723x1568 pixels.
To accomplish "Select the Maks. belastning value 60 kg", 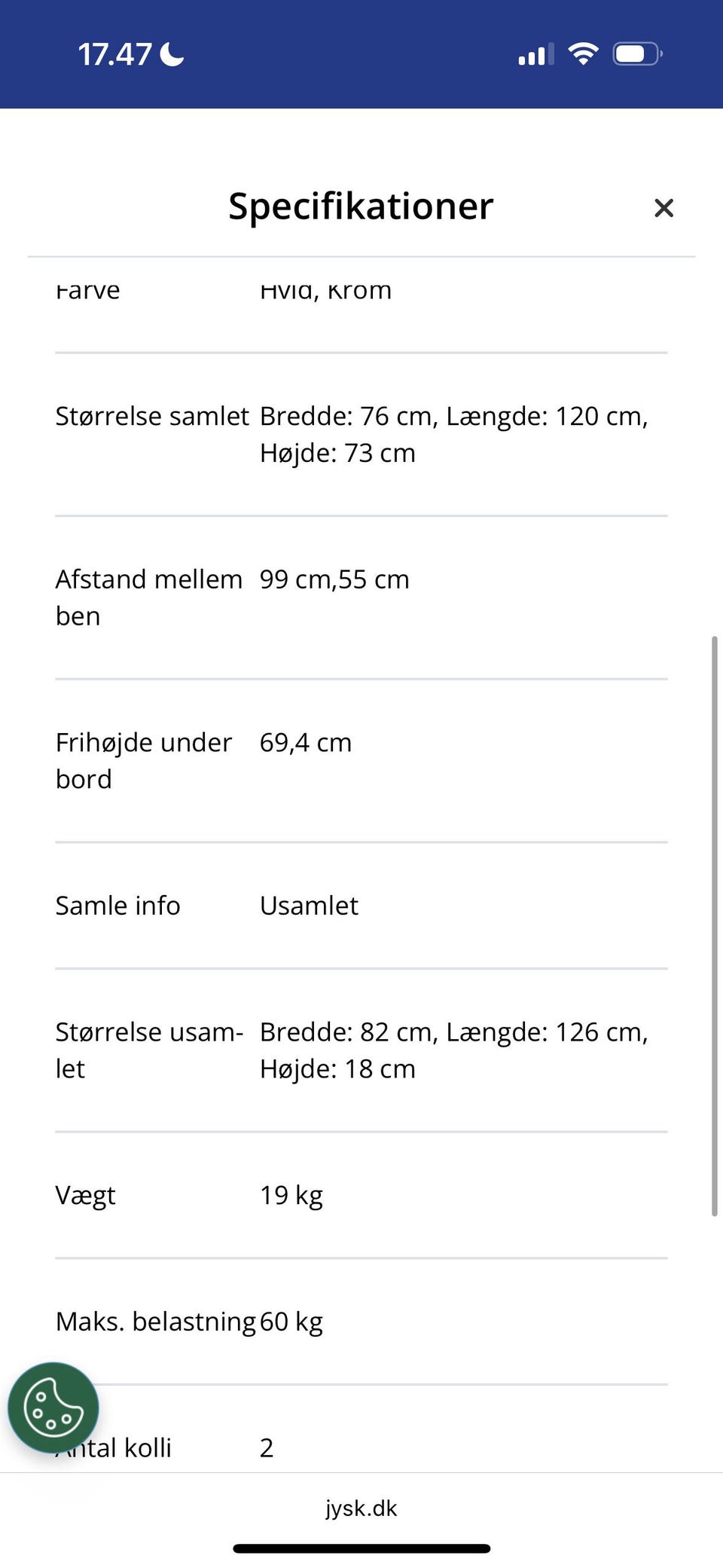I will [291, 1321].
